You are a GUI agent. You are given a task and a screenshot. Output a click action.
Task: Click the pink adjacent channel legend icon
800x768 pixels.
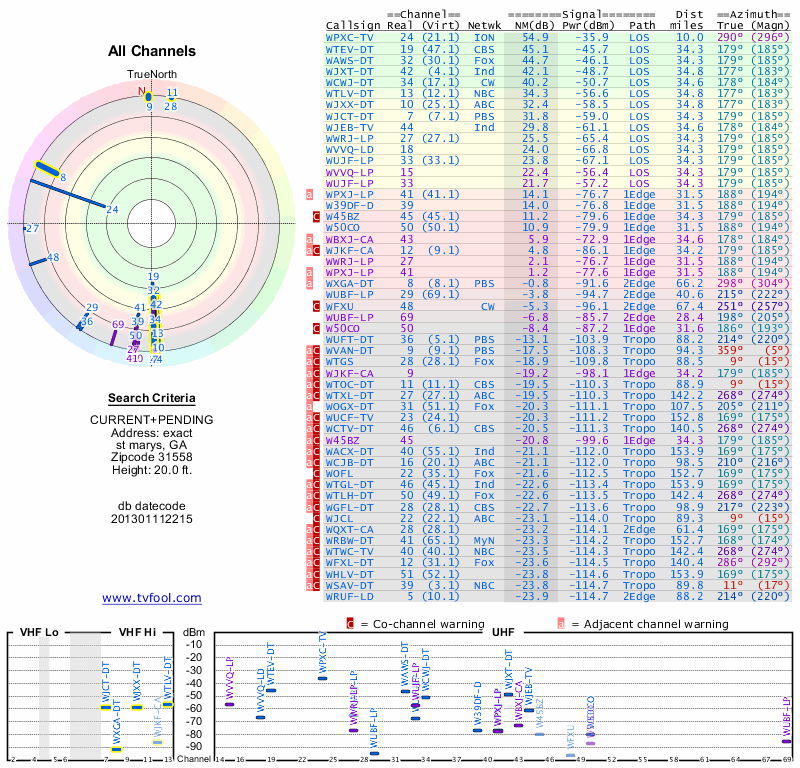tap(561, 624)
